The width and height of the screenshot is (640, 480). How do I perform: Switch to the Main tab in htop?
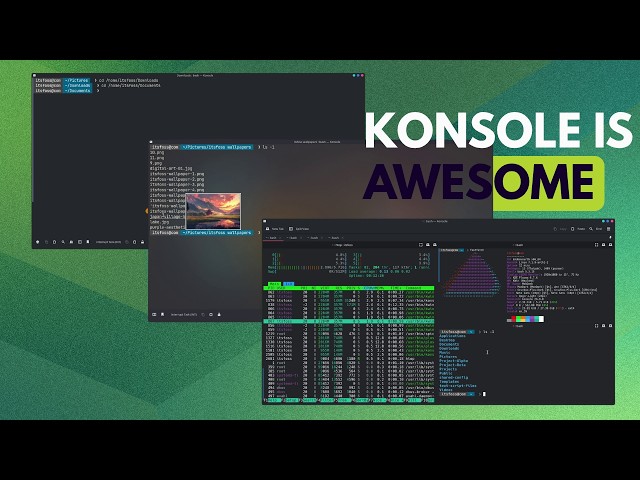274,284
